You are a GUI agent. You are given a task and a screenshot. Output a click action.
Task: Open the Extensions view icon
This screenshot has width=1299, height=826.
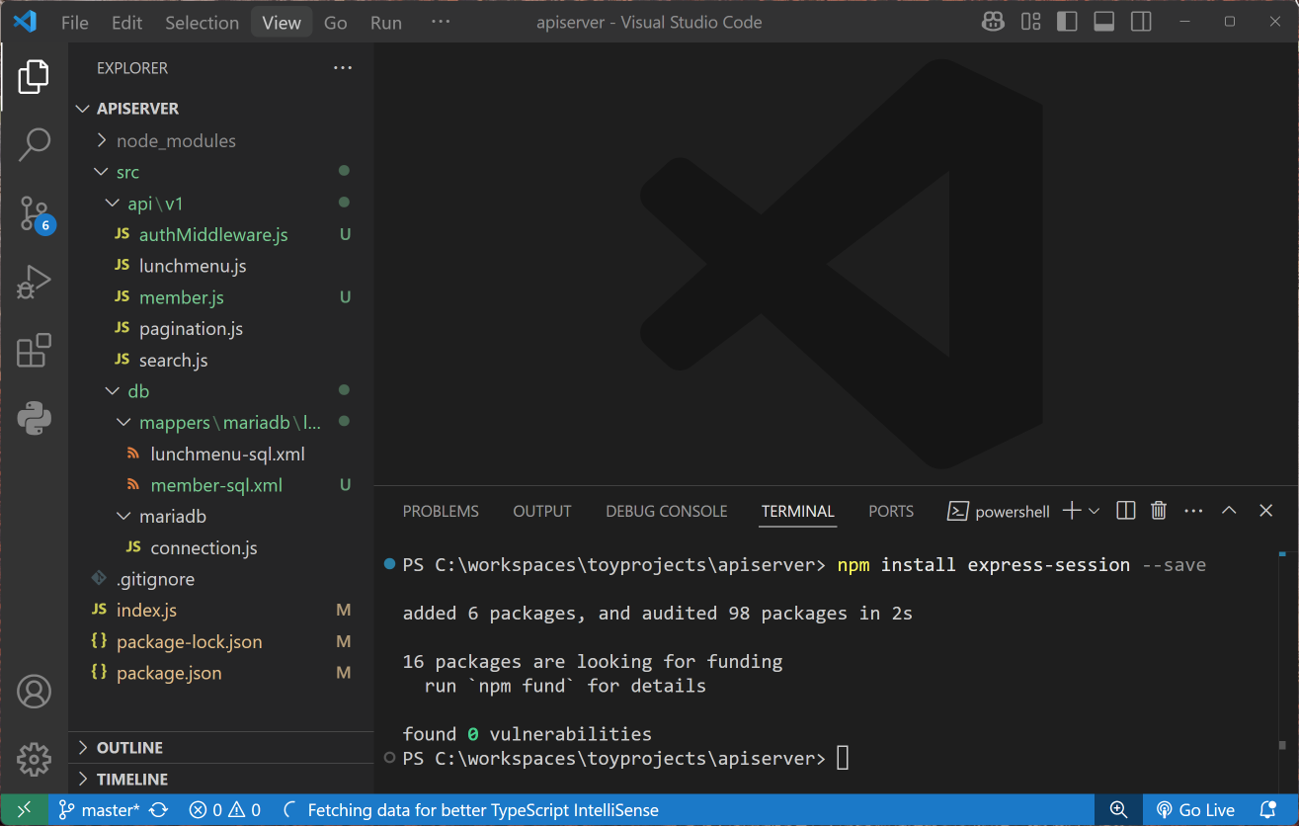[34, 351]
